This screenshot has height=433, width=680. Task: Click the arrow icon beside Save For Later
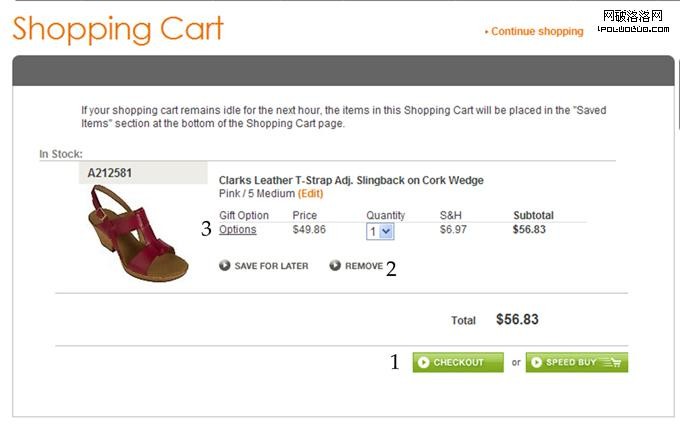pos(225,266)
